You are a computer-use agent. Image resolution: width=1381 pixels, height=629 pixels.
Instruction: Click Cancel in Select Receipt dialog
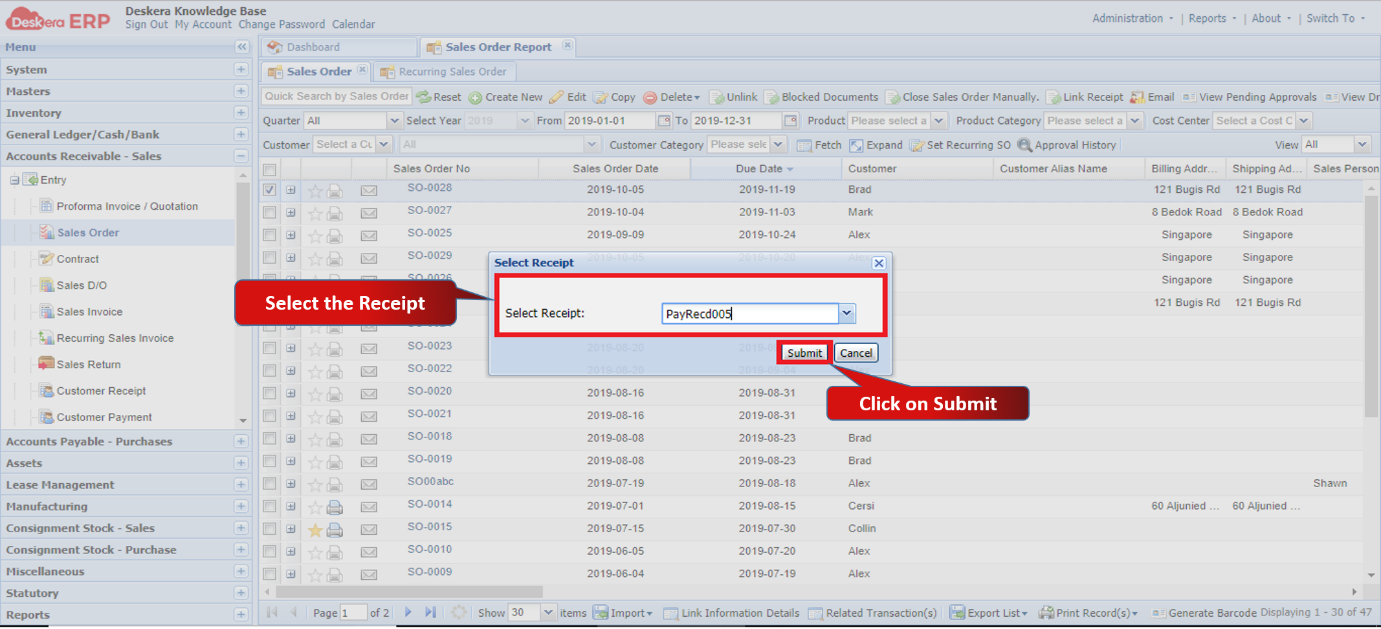coord(856,353)
